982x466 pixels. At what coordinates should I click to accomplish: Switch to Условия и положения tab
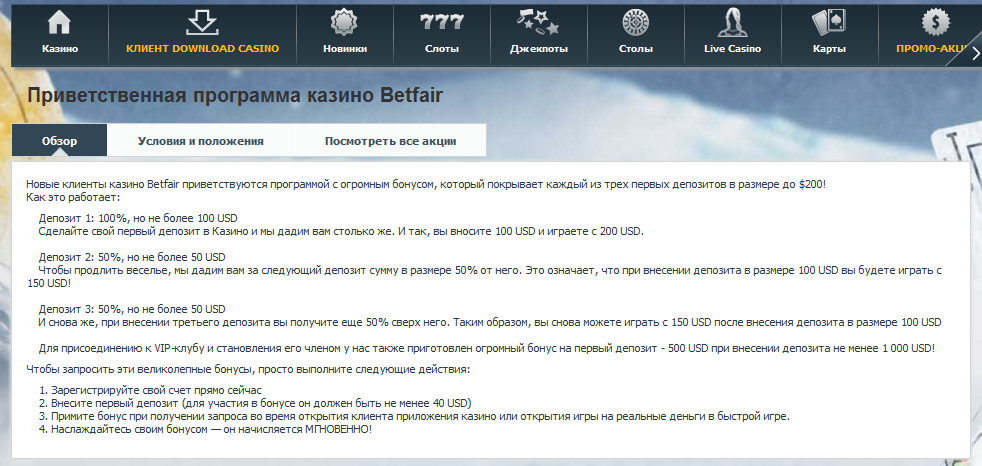(x=200, y=140)
